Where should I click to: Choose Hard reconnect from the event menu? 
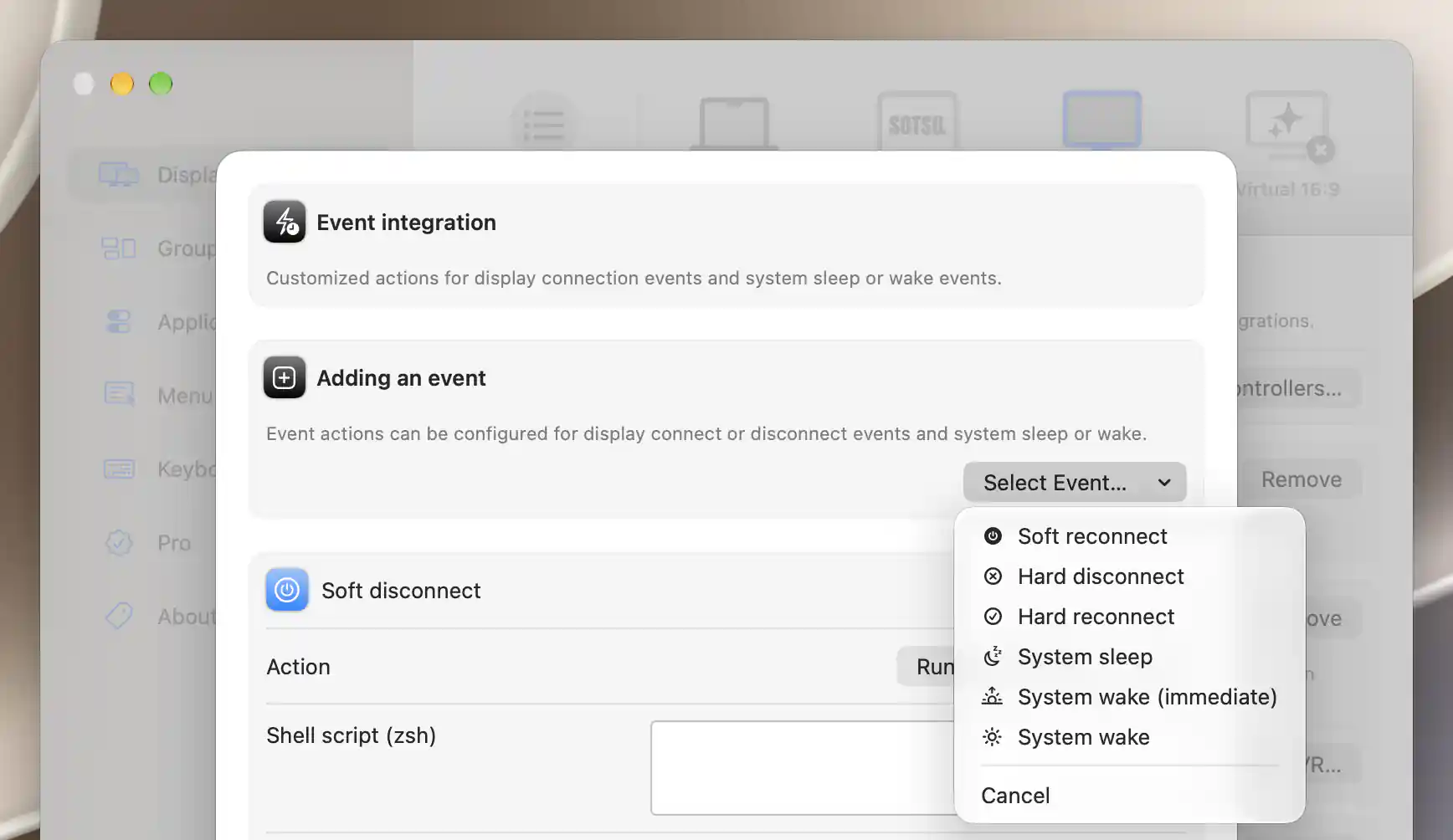[1129, 617]
